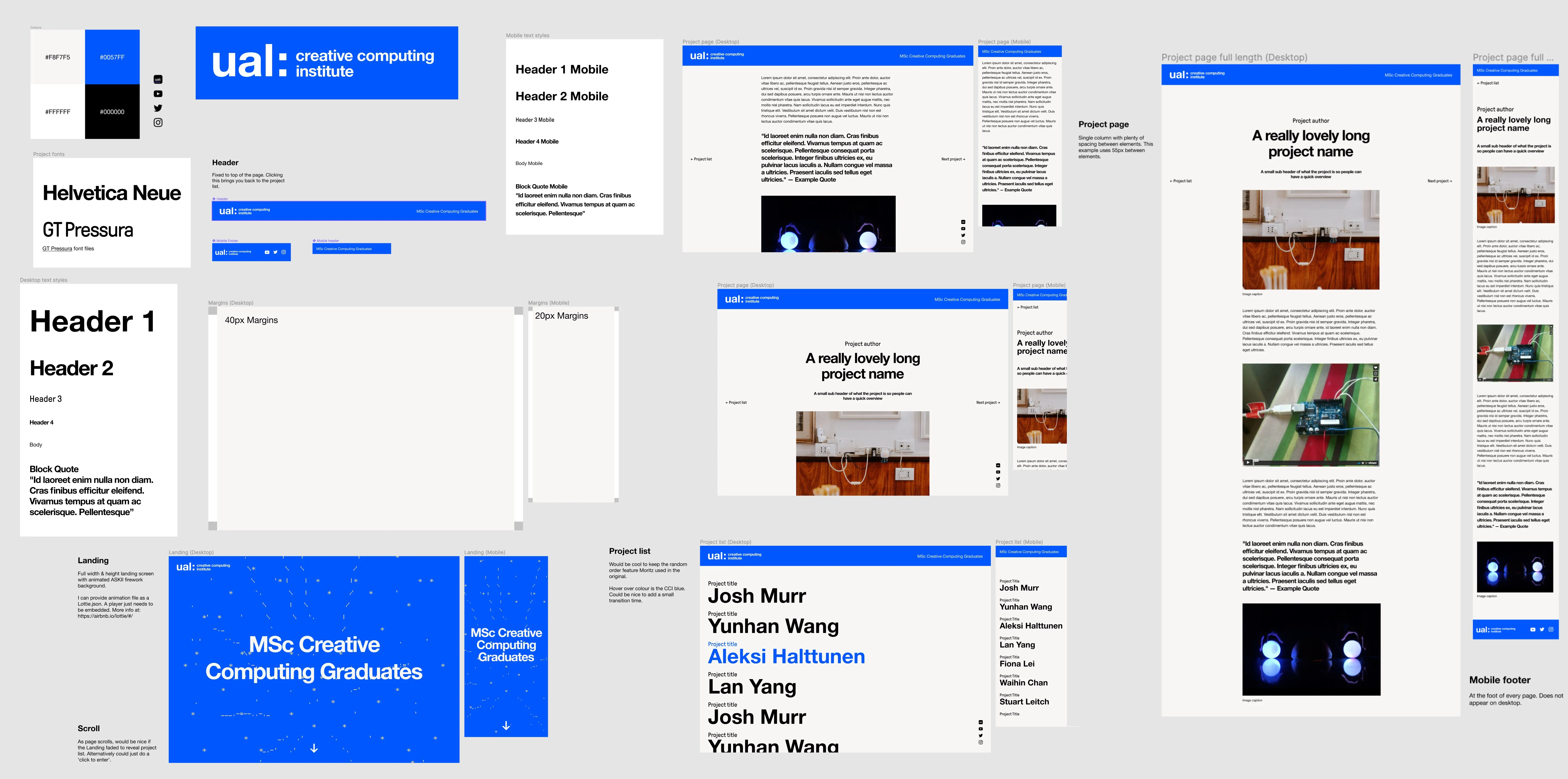Click '← Project list' in the block-quote Project page (Desktop) frame
Viewport: 1568px width, 779px height.
[x=701, y=160]
